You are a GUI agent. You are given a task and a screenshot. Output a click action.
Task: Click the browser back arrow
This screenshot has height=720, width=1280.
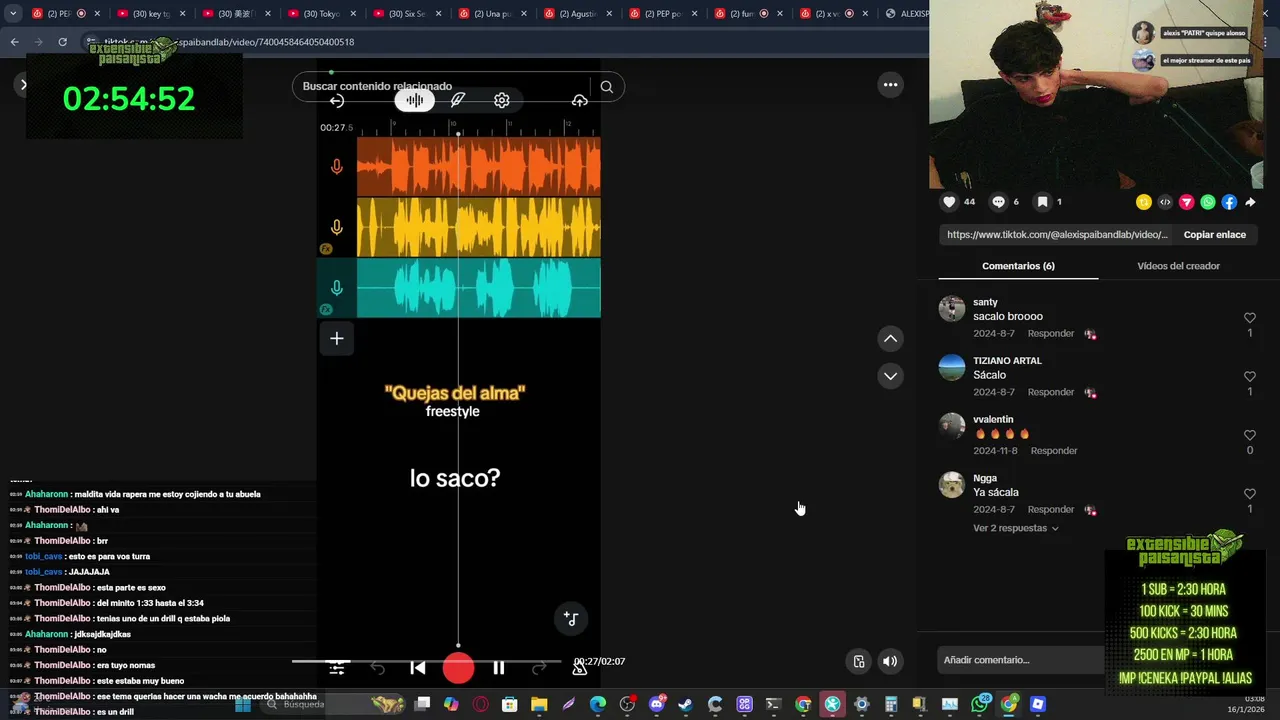click(x=14, y=42)
